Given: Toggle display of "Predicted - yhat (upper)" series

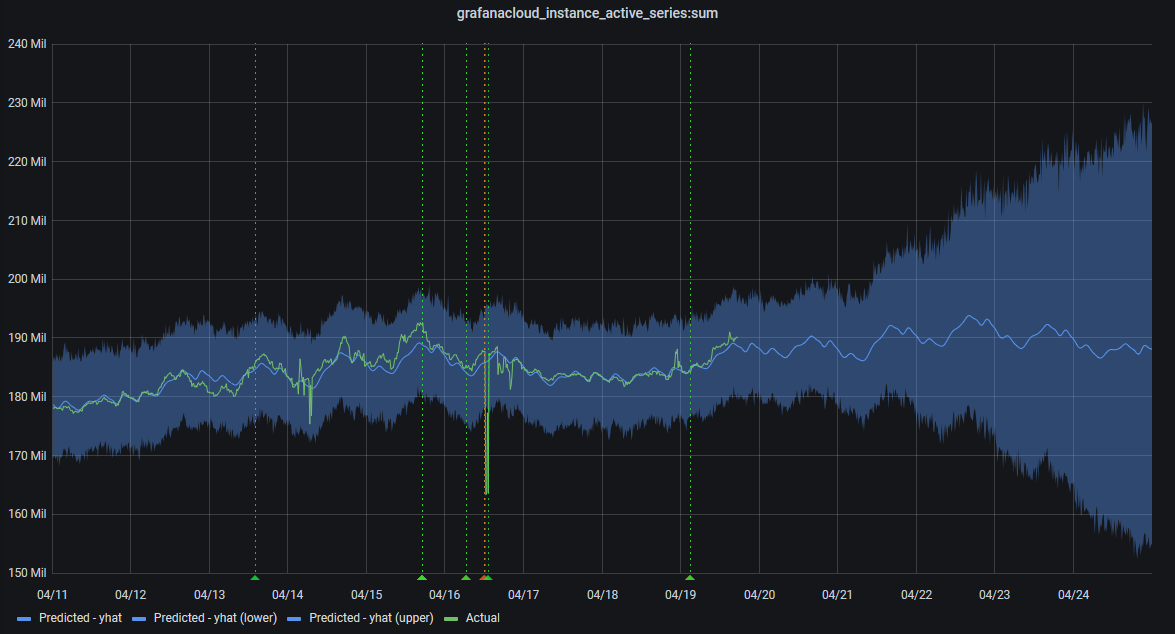Looking at the screenshot, I should 370,618.
